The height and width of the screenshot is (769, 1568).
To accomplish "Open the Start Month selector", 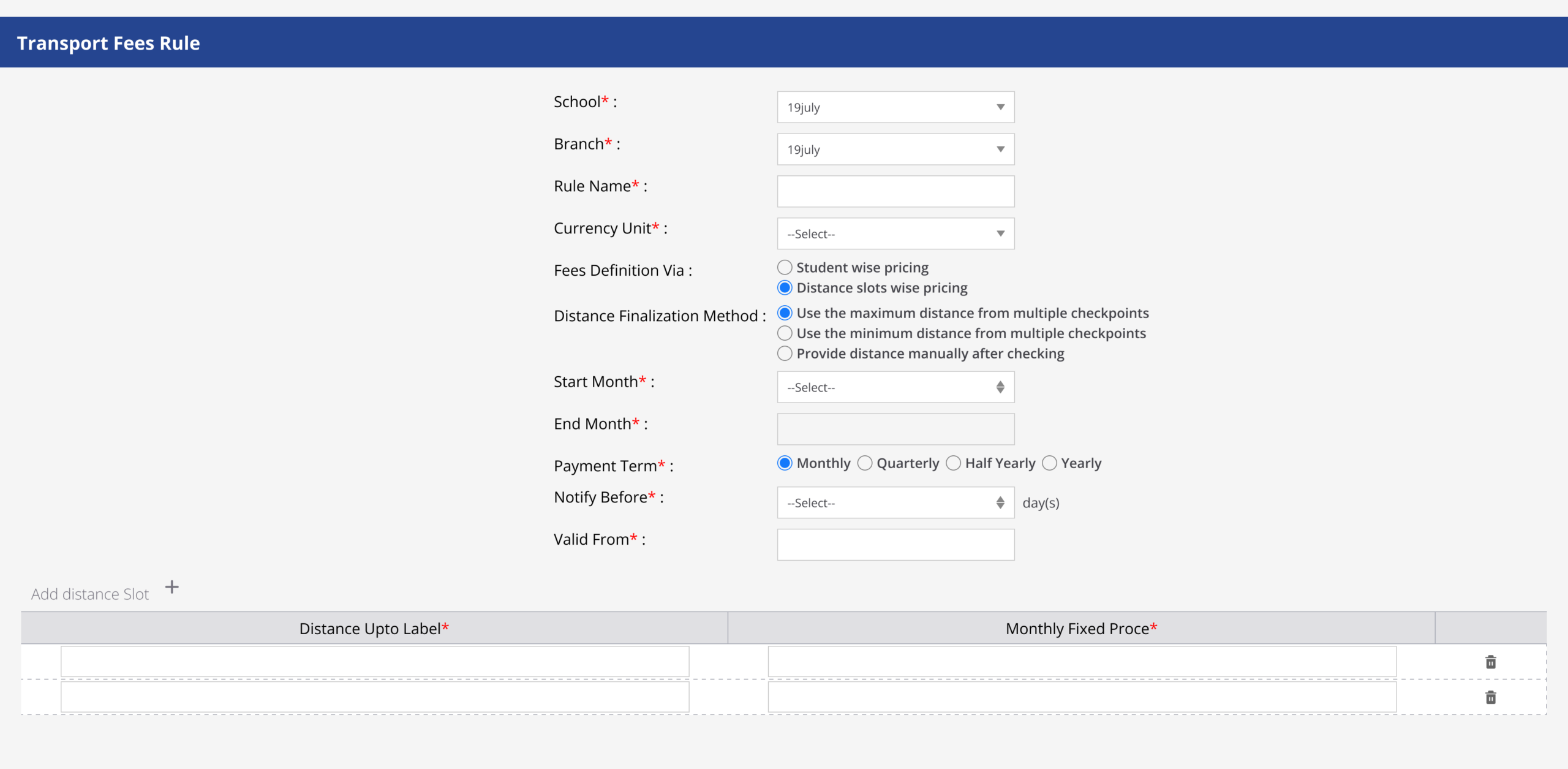I will point(895,387).
